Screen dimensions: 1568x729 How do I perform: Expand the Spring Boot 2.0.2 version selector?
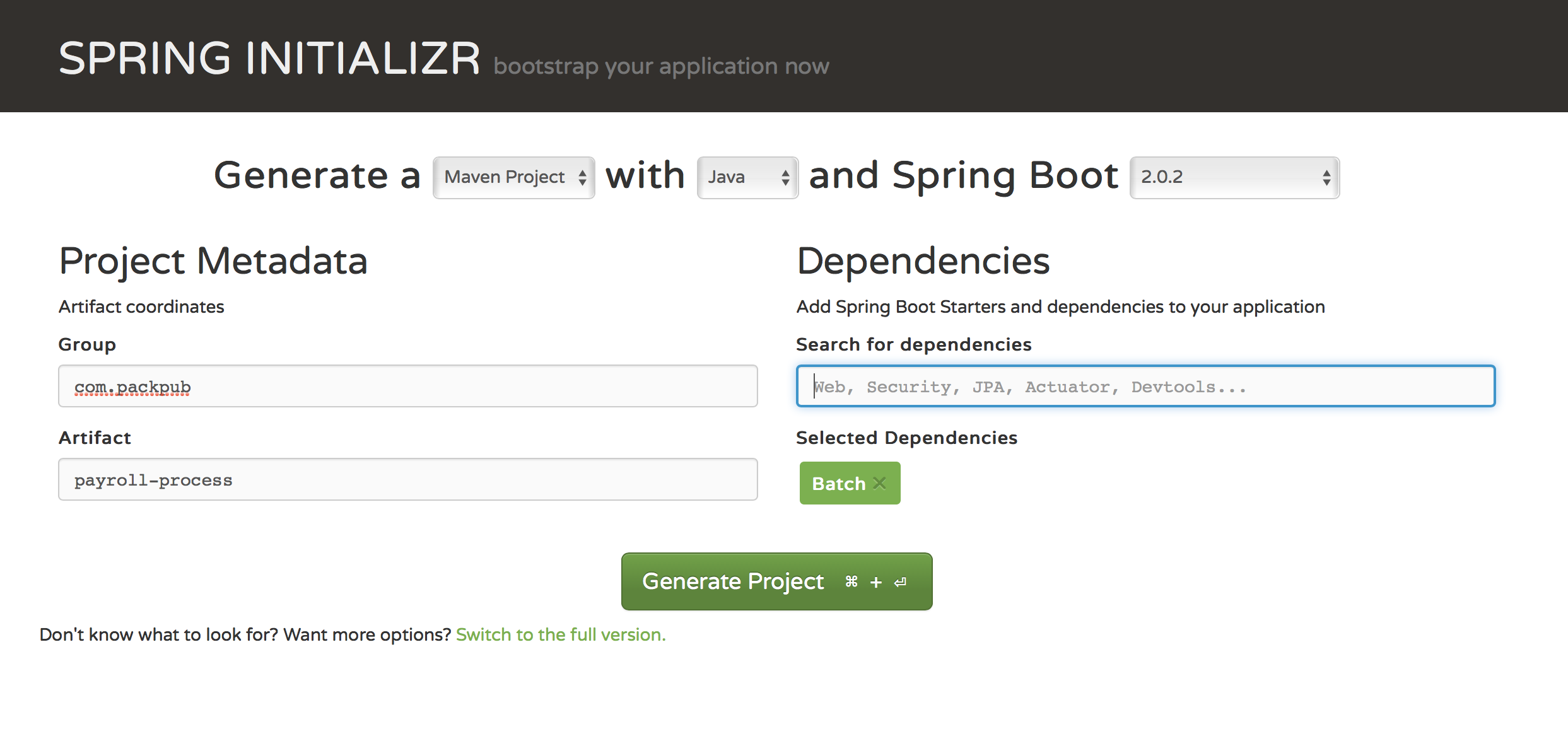click(x=1234, y=177)
